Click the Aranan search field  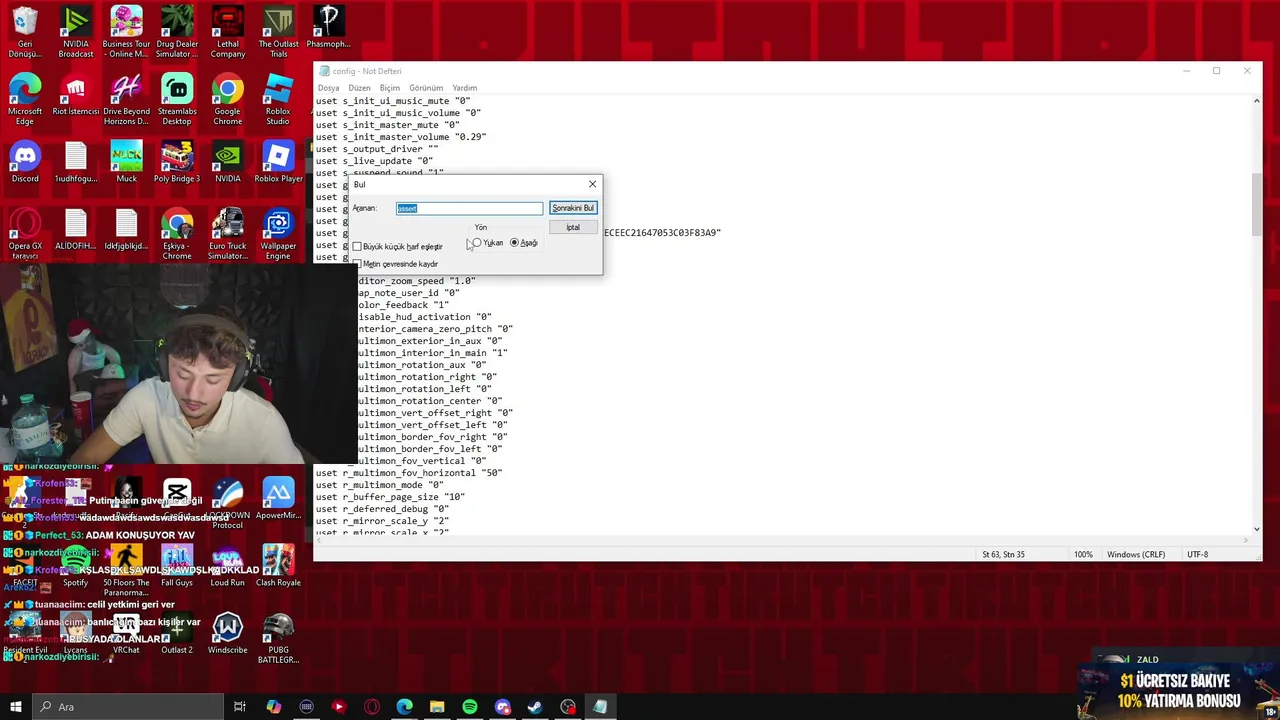tap(470, 208)
